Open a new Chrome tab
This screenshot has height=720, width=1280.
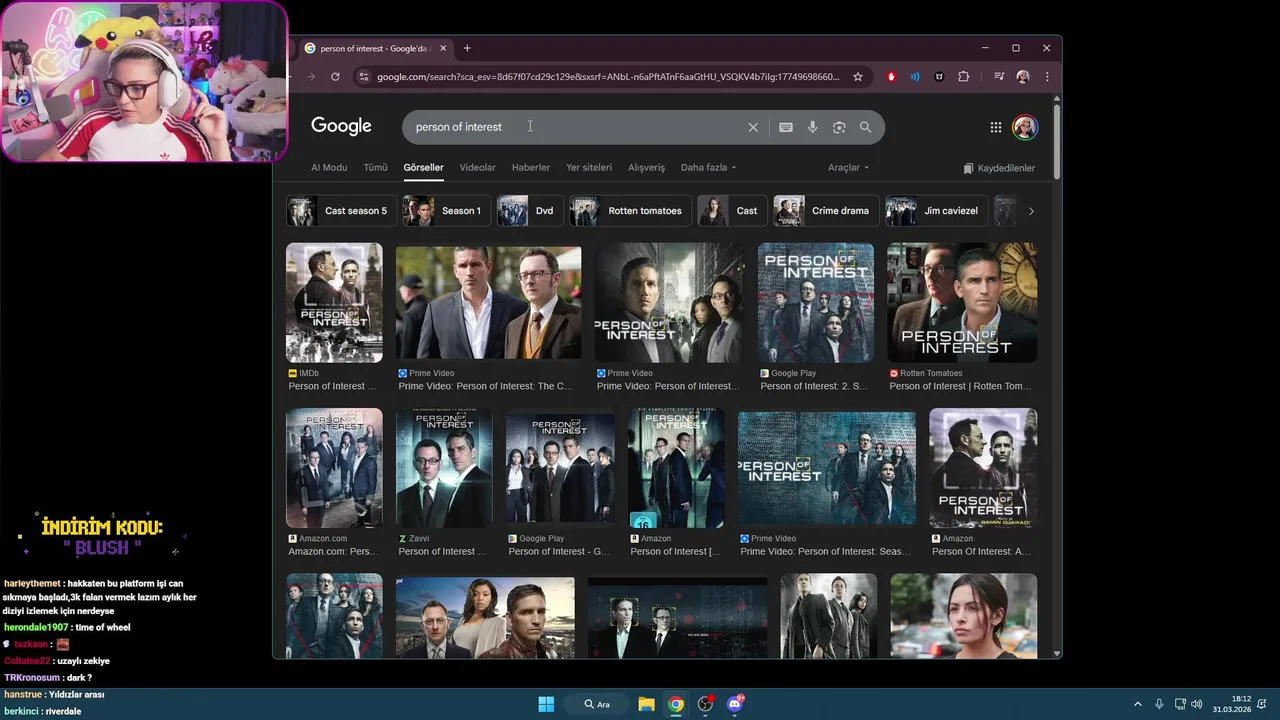coord(467,48)
